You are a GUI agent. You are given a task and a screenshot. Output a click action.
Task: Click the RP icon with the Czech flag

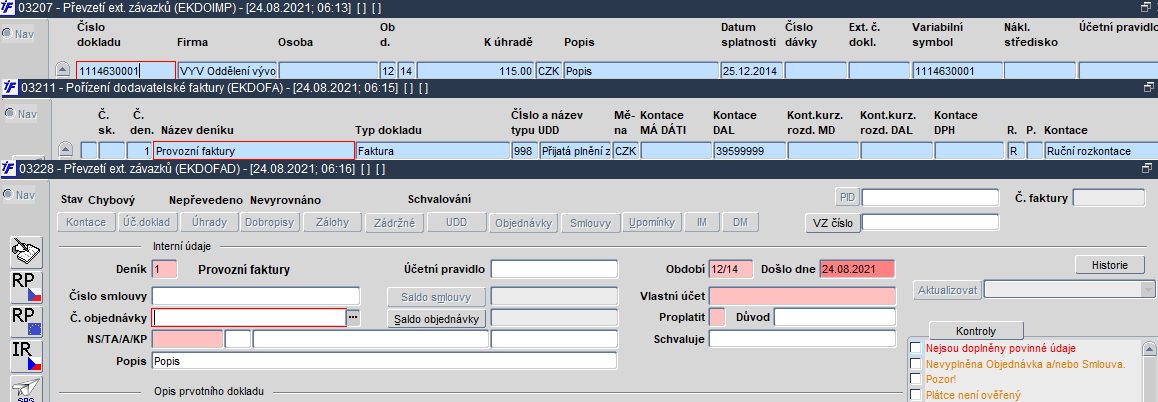pos(26,287)
